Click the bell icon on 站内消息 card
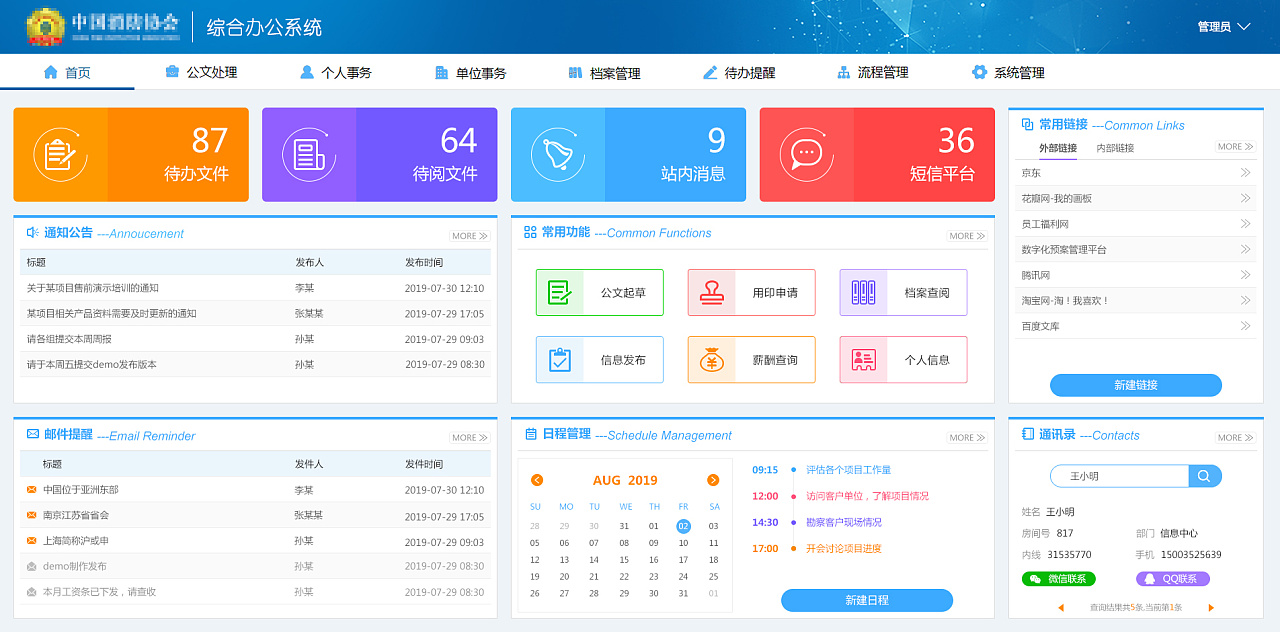This screenshot has height=632, width=1280. (x=559, y=154)
